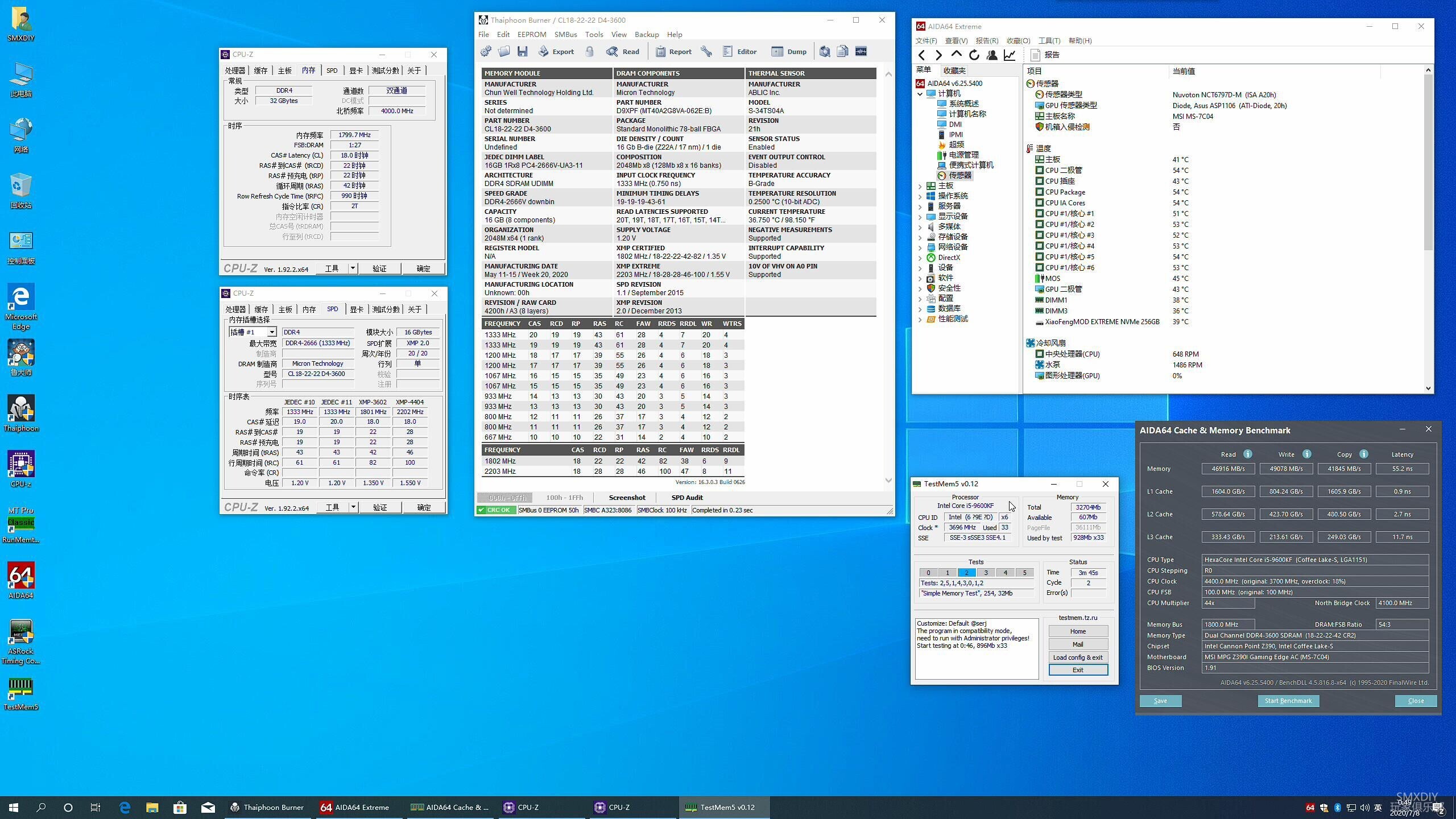Select test 1 in TestMem5 Tests row
The width and height of the screenshot is (1456, 819).
pos(948,573)
